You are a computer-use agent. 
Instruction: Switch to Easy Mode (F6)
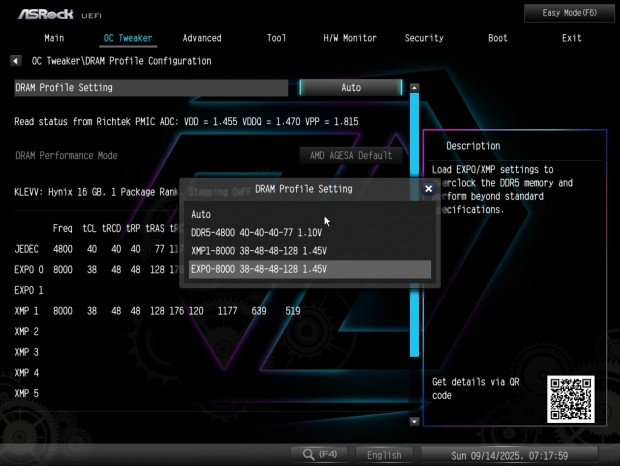coord(569,13)
